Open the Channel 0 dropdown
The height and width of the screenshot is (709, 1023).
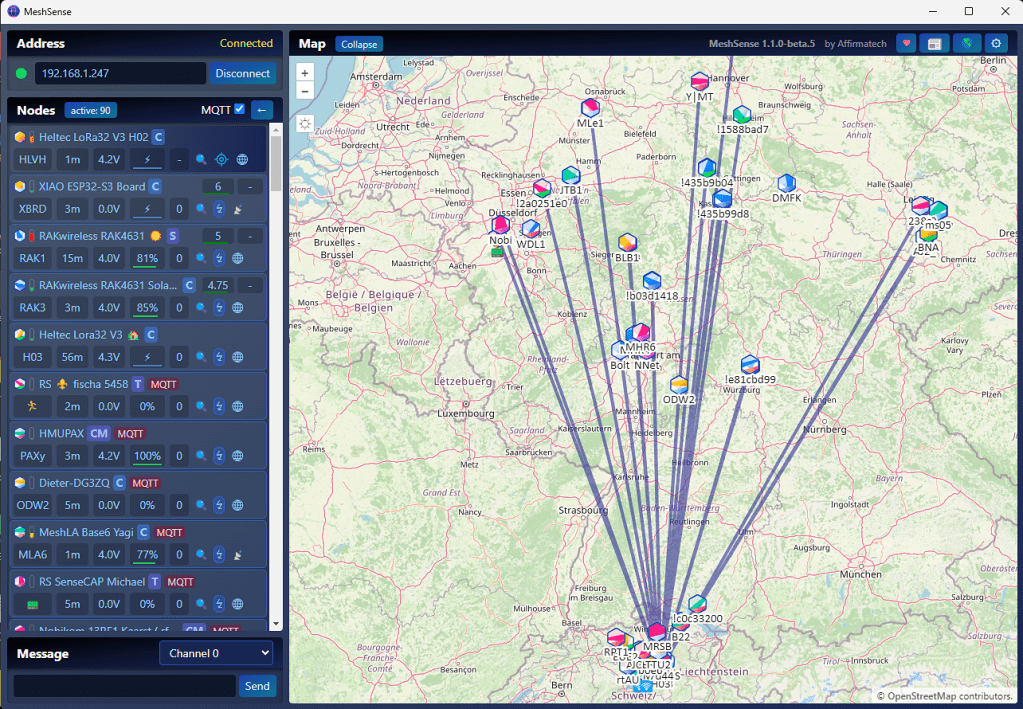tap(216, 653)
